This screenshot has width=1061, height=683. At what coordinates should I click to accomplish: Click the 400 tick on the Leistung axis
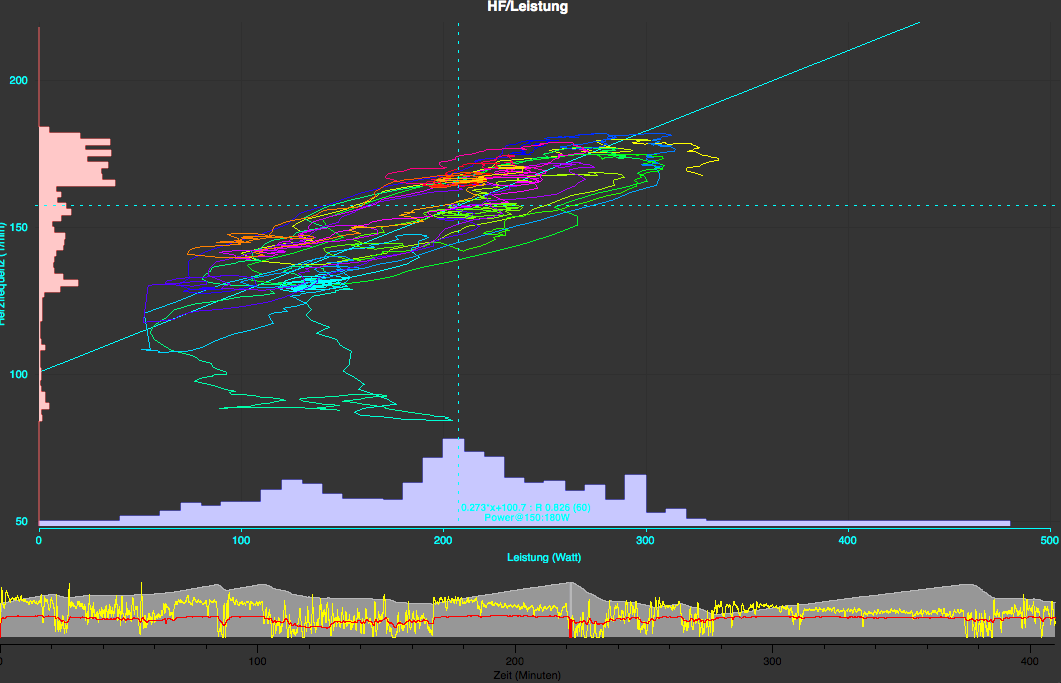coord(847,540)
